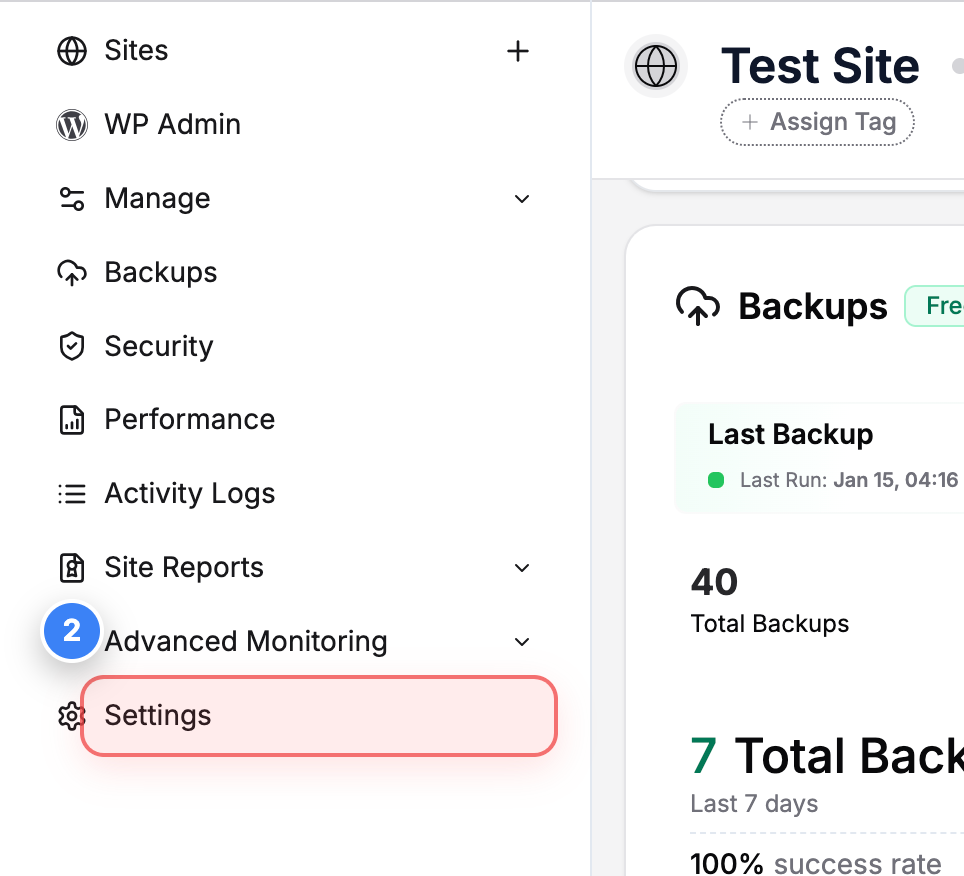This screenshot has width=964, height=876.
Task: Add a new site using the plus button
Action: pos(518,50)
